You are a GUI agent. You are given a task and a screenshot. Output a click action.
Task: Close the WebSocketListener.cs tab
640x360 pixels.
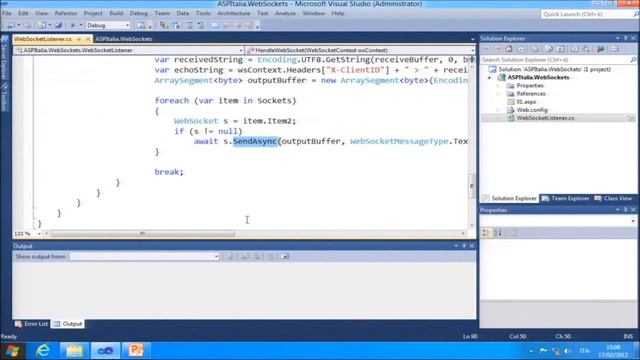coord(88,39)
